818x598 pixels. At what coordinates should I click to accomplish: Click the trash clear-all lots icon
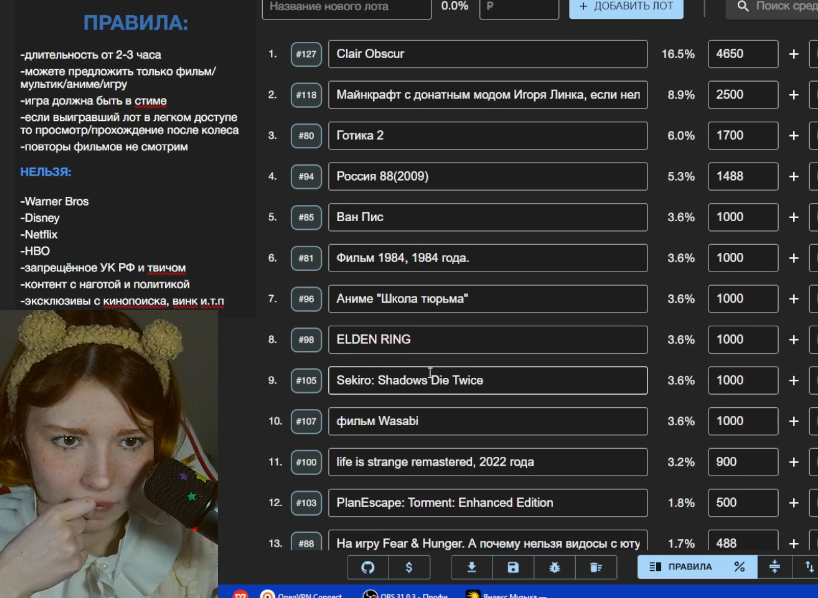[x=596, y=567]
